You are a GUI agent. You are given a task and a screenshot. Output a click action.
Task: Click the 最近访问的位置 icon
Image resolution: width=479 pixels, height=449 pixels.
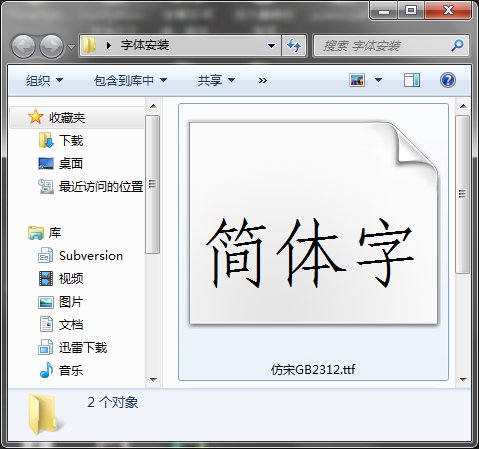tap(46, 186)
